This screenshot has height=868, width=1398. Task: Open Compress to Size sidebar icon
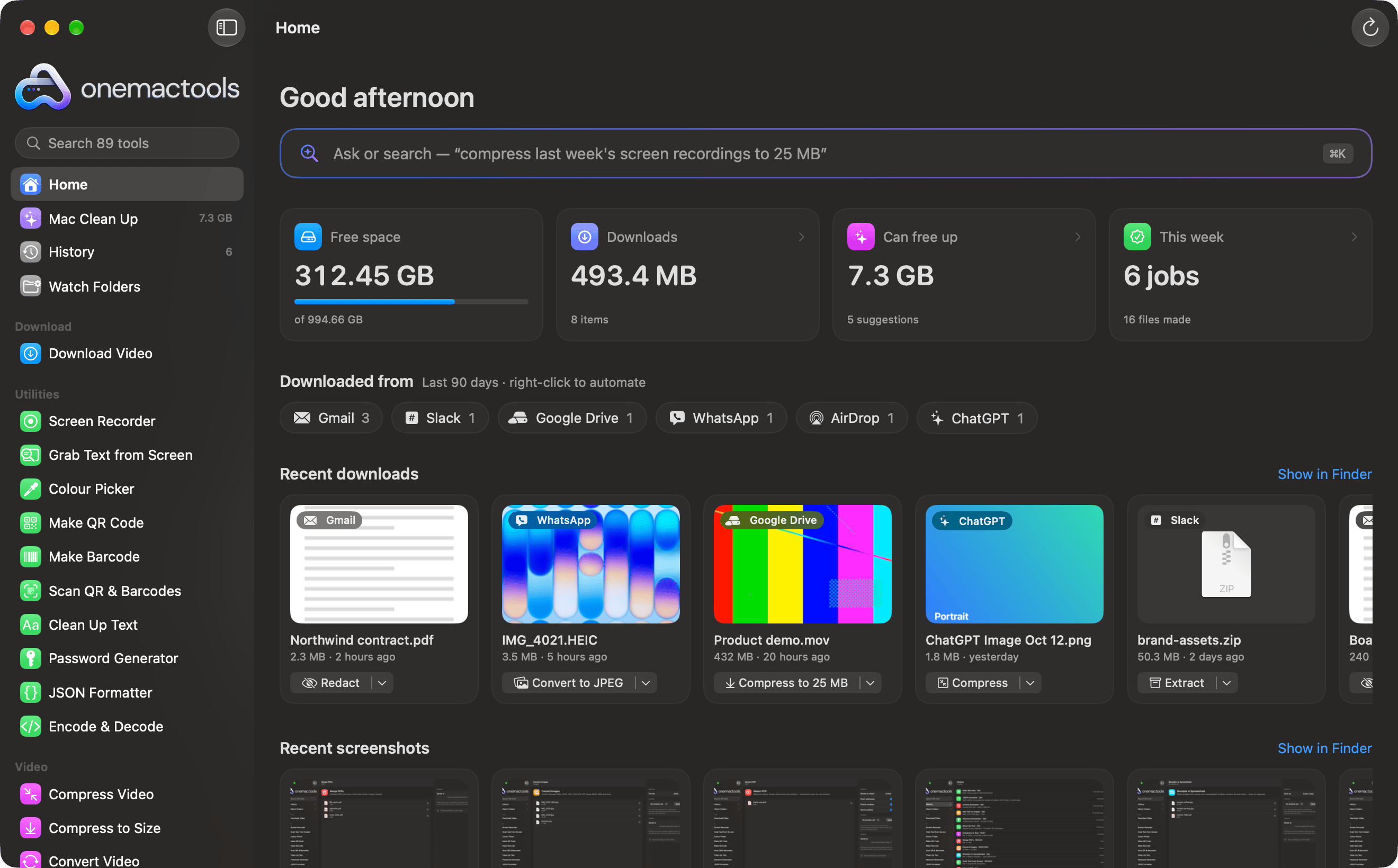pyautogui.click(x=30, y=828)
